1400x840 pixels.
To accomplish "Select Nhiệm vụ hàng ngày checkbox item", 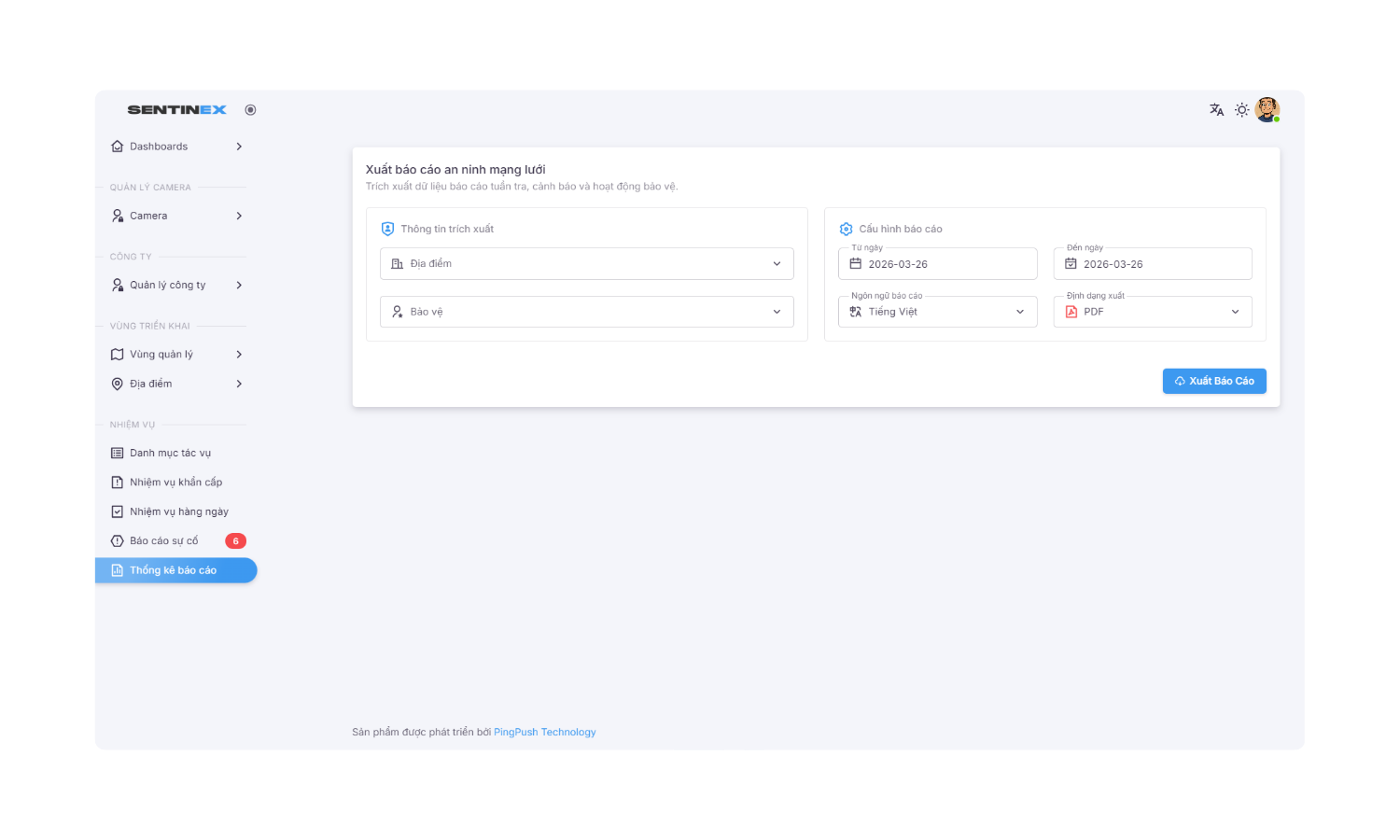I will click(x=177, y=511).
